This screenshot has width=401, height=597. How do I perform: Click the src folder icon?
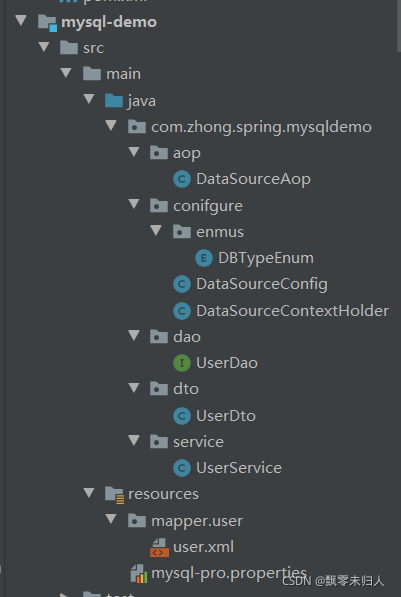69,48
